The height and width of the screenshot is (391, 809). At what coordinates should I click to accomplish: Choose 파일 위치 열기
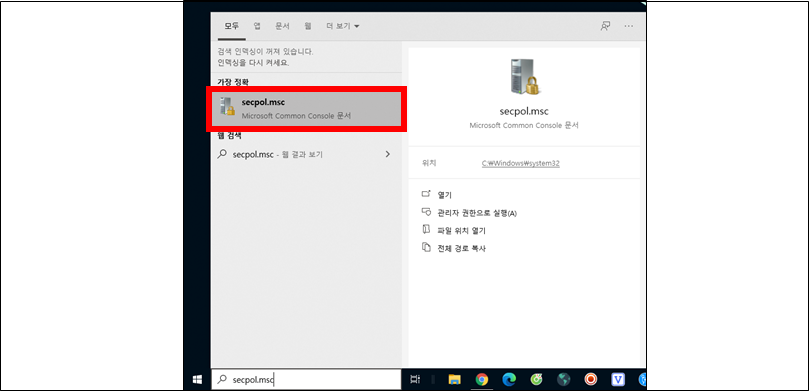(461, 231)
